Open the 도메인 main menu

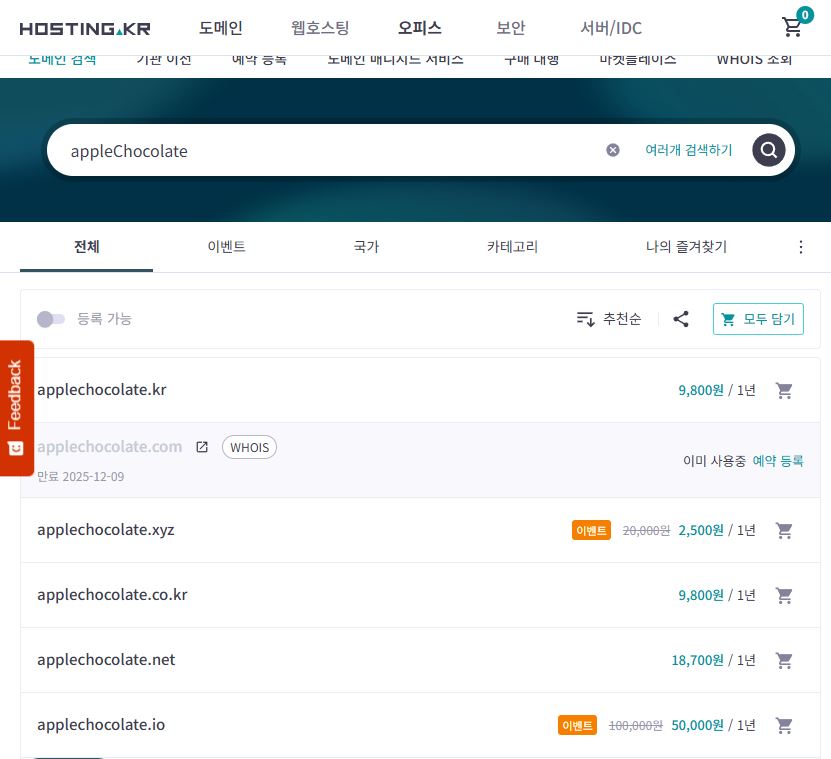tap(221, 28)
